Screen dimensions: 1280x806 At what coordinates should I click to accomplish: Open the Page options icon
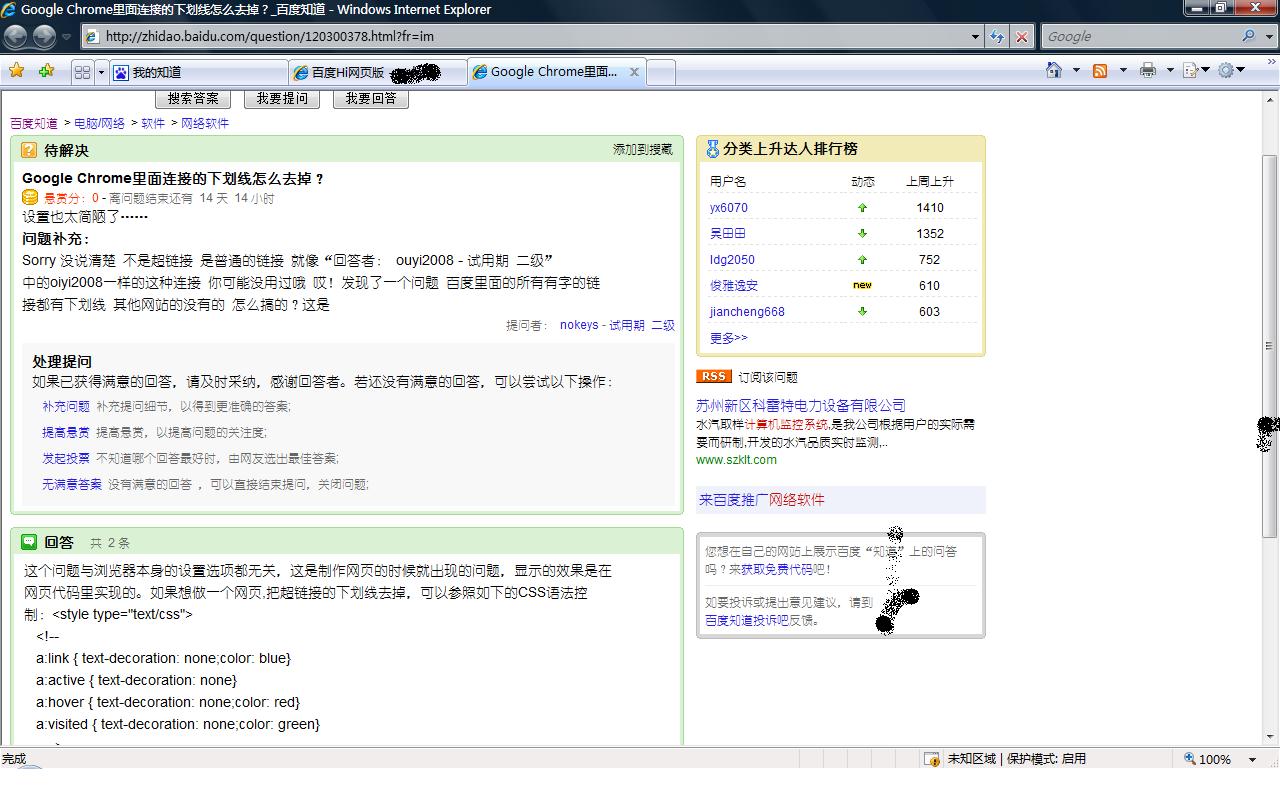point(1191,71)
